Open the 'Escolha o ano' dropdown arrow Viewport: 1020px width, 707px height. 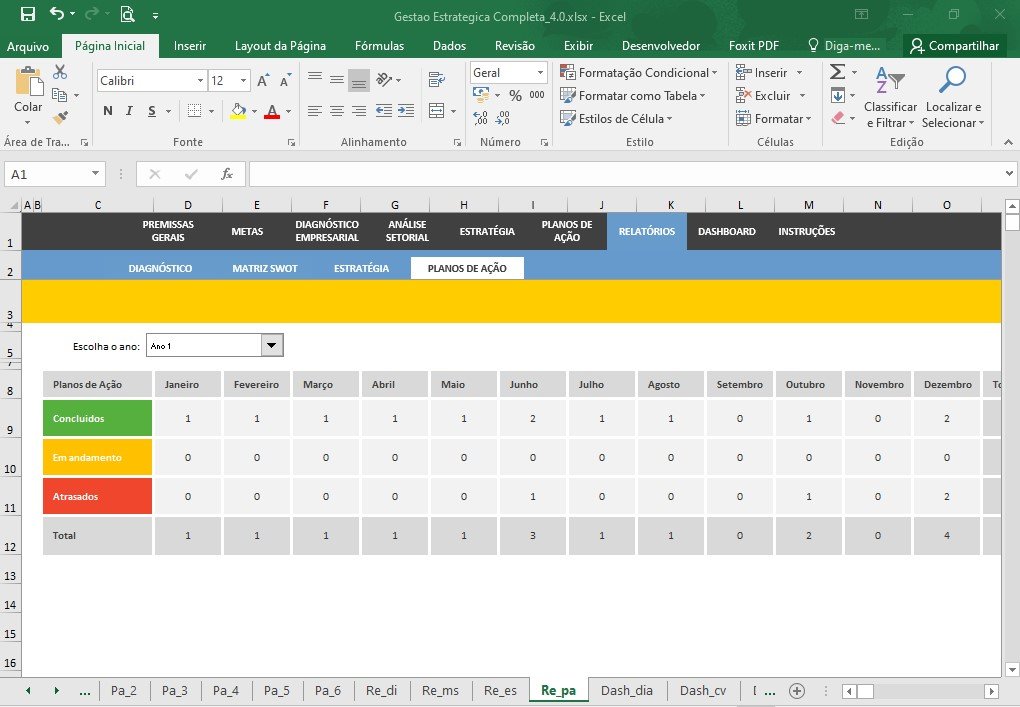point(272,345)
